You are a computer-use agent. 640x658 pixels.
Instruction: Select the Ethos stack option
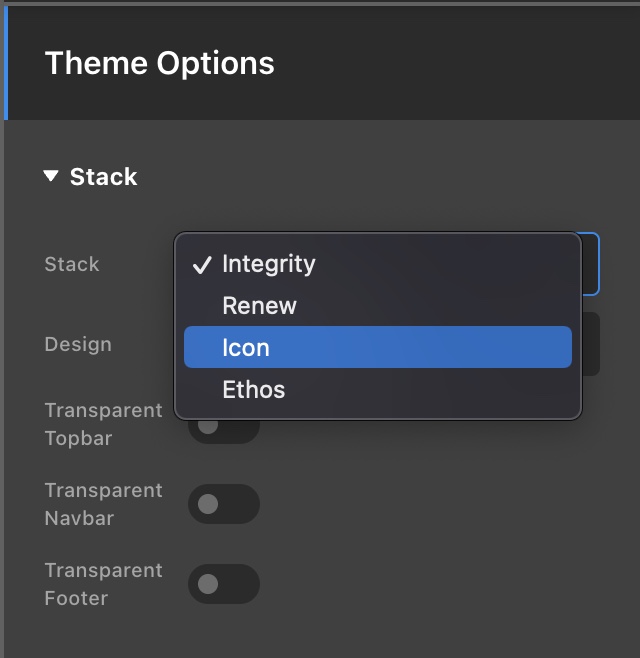tap(253, 390)
